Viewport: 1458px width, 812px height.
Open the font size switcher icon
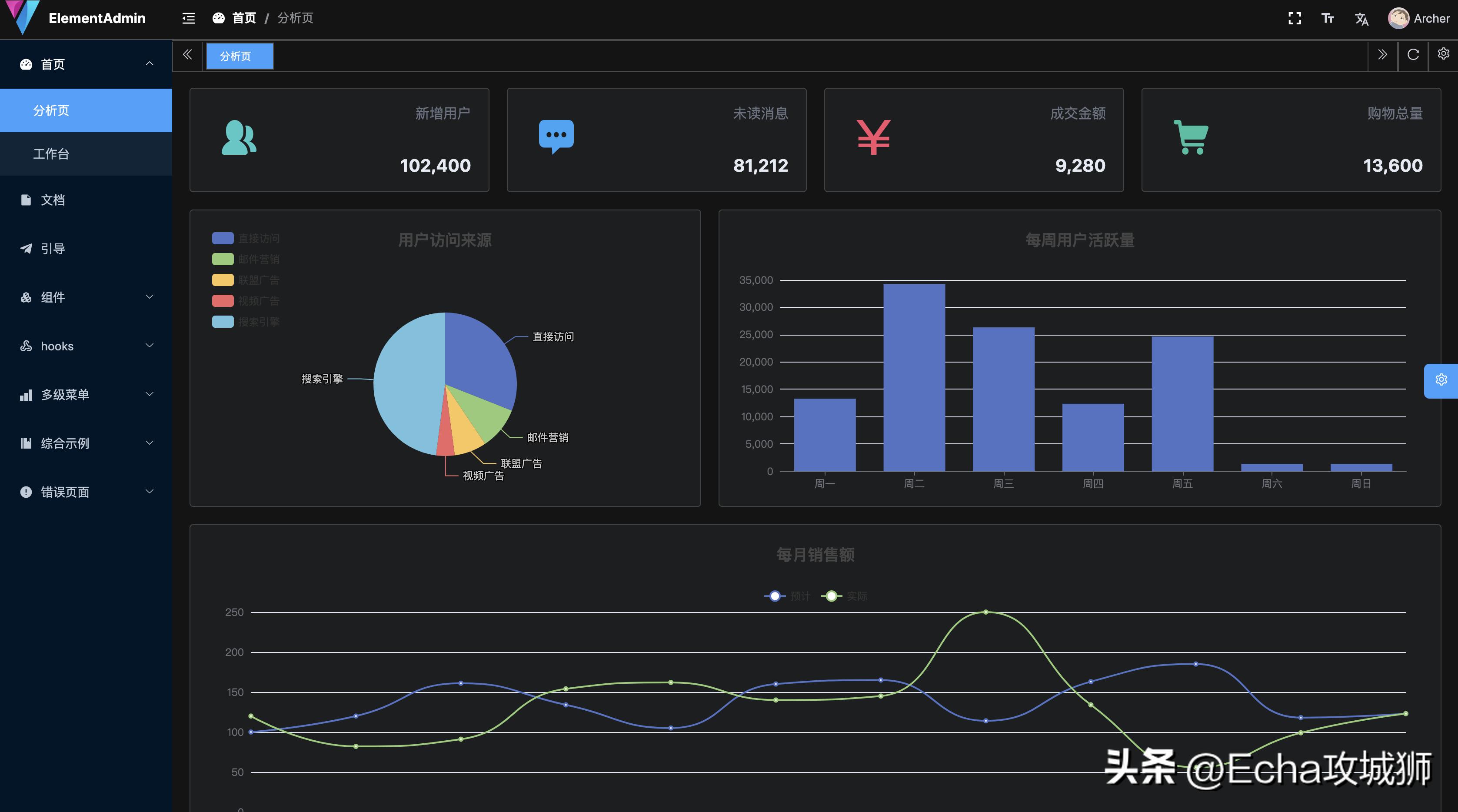[1328, 18]
